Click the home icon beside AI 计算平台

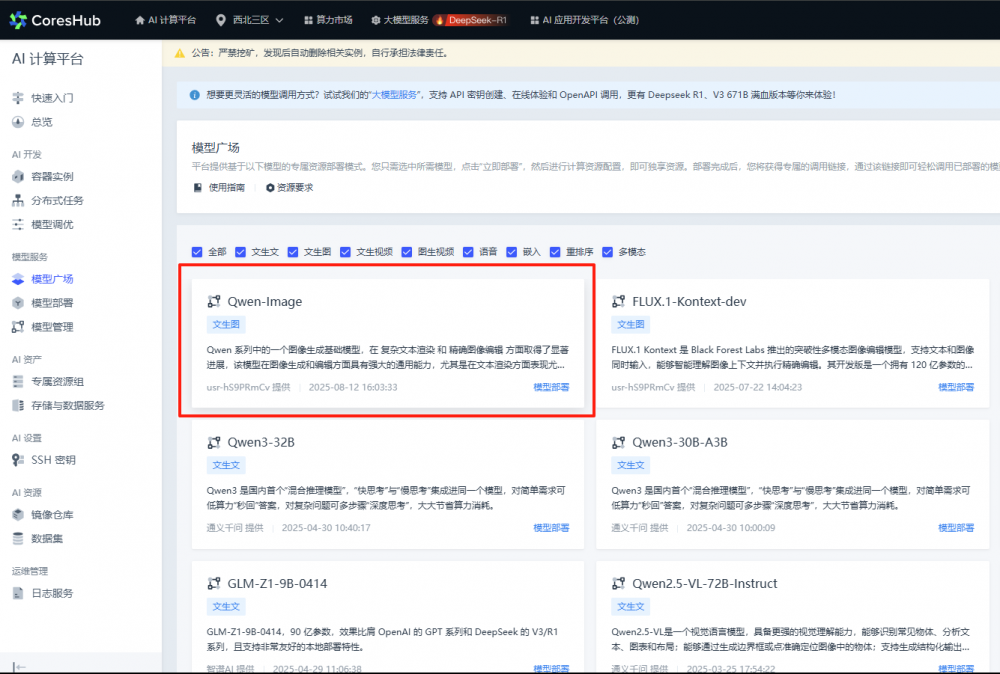pos(140,20)
